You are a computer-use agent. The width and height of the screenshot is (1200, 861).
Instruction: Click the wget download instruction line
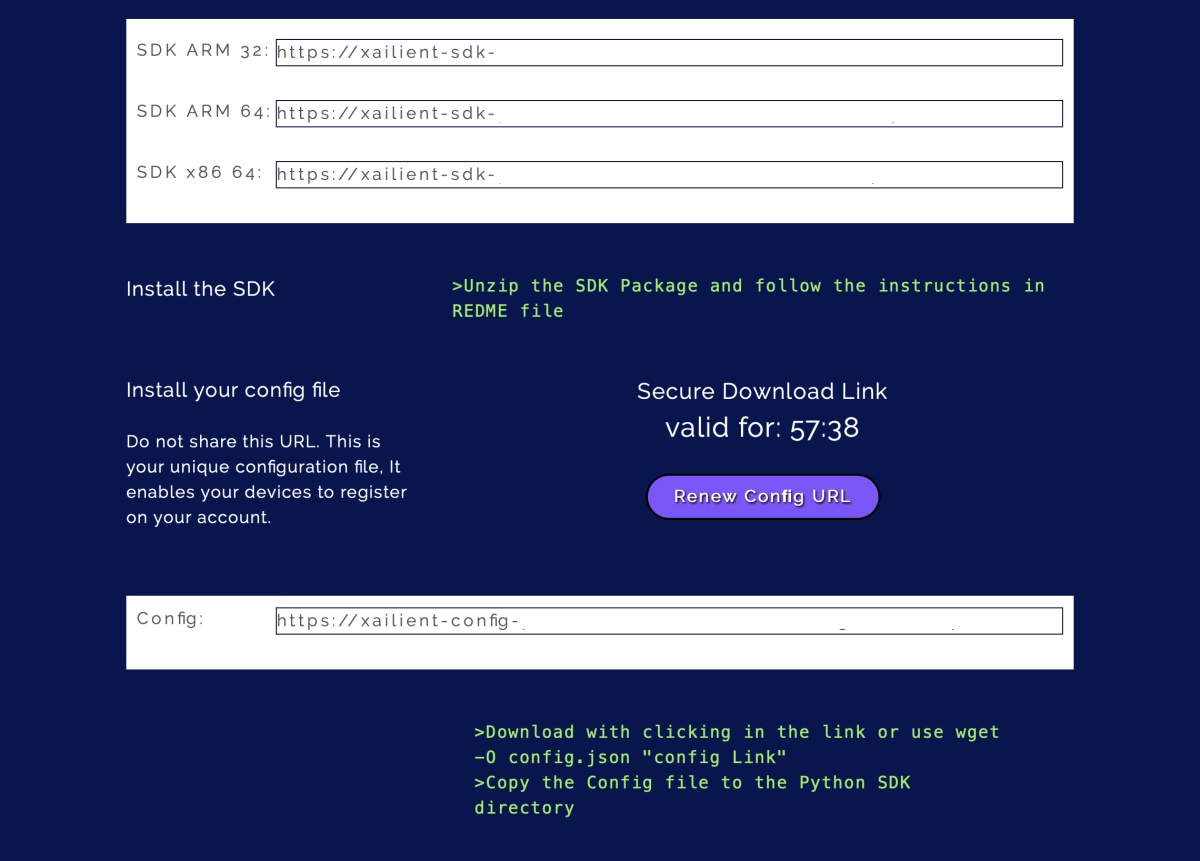(737, 745)
